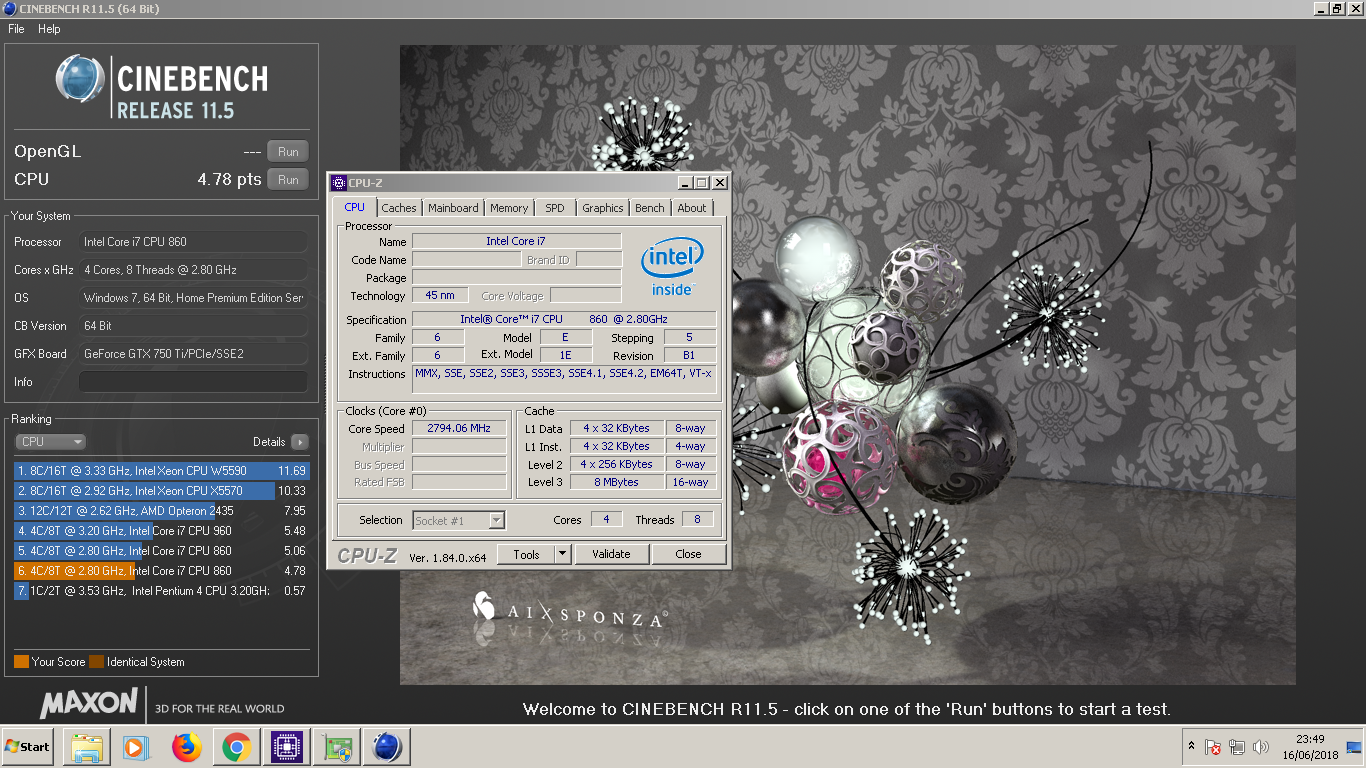
Task: Switch to the Memory tab in CPU-Z
Action: (509, 208)
